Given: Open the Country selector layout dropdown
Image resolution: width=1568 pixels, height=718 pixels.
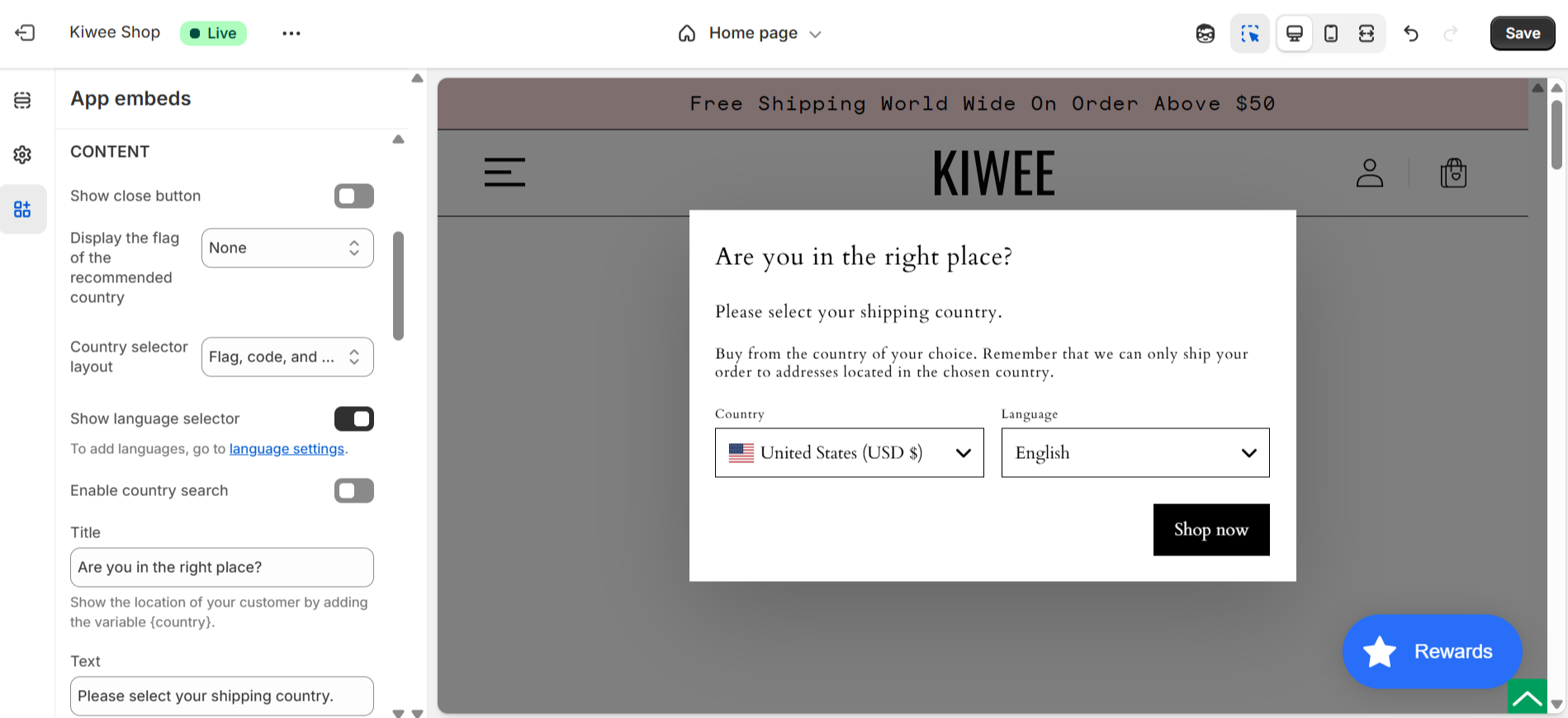Looking at the screenshot, I should point(287,357).
